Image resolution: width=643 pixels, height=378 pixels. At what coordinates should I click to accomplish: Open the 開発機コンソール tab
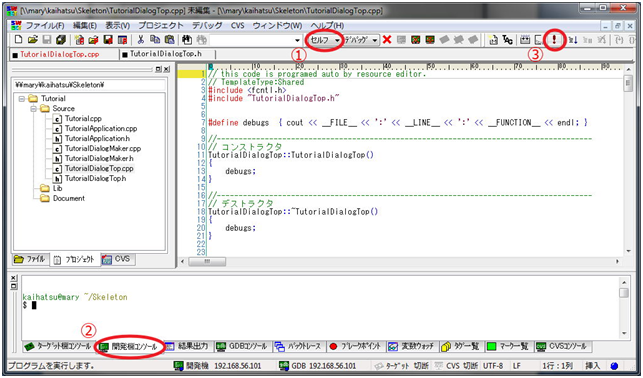[130, 347]
